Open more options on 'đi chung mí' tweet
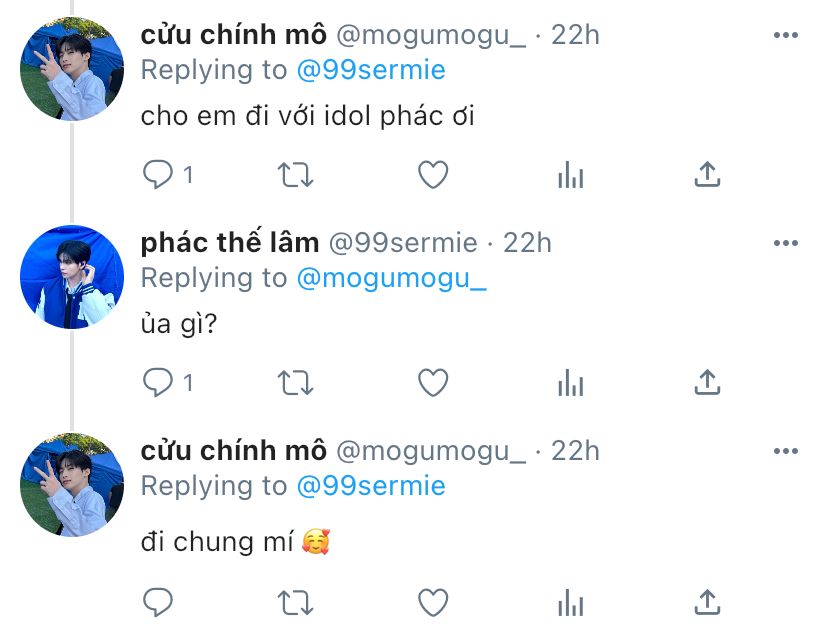This screenshot has width=828, height=631. (785, 451)
